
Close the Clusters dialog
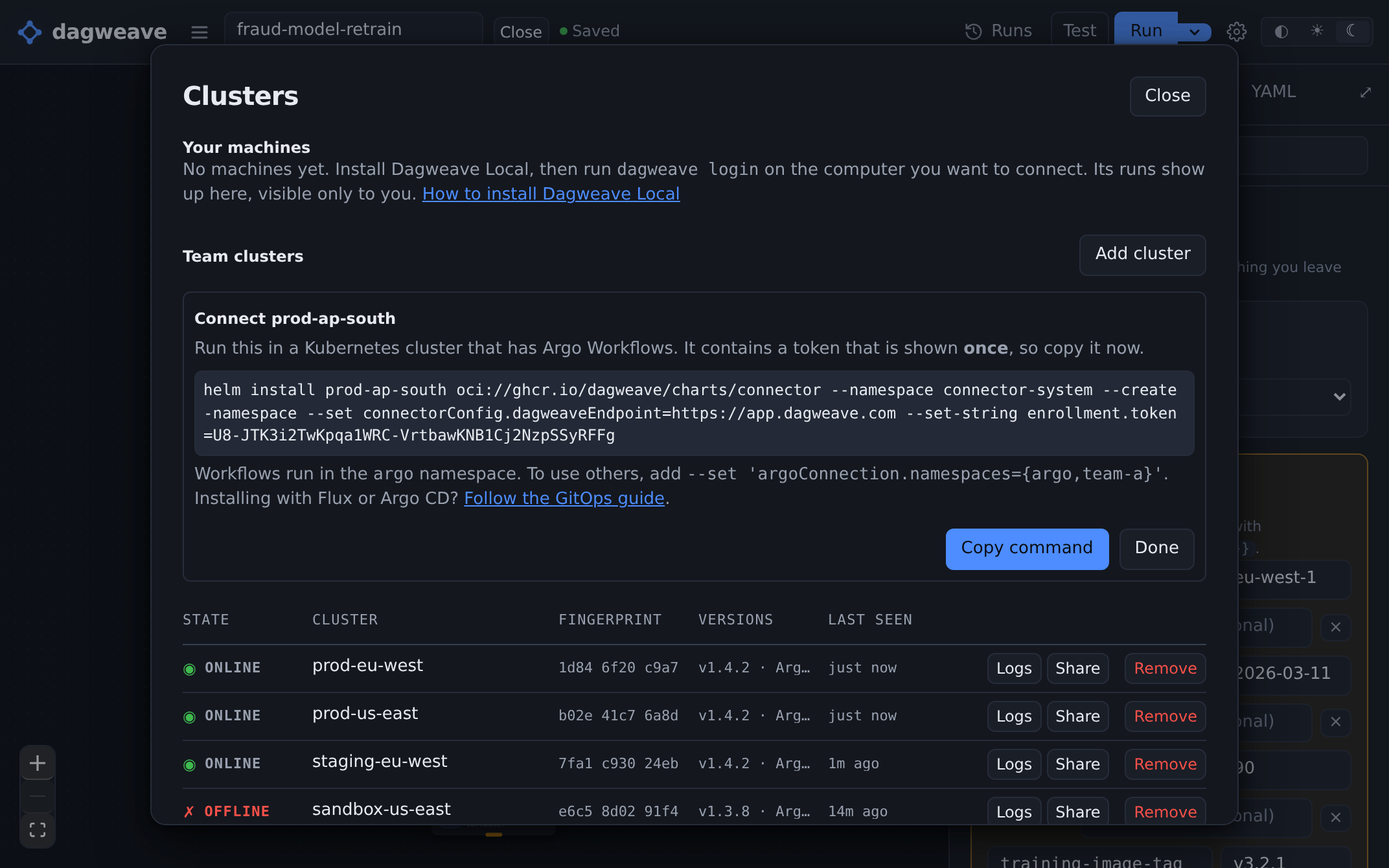pyautogui.click(x=1167, y=96)
